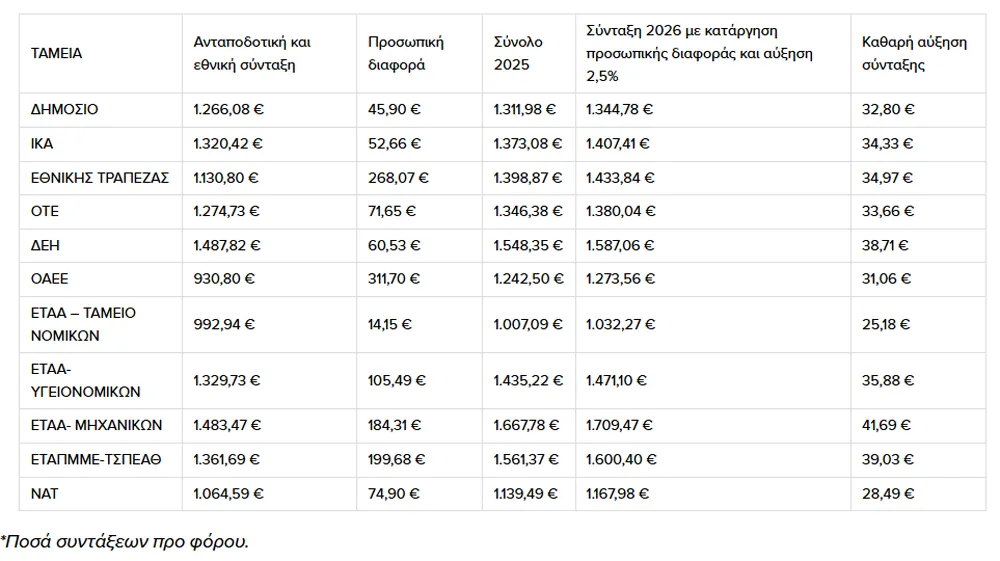Screen dimensions: 1000x561
Task: Click the Καθαρή αύξηση σύνταξης header
Action: [914, 54]
